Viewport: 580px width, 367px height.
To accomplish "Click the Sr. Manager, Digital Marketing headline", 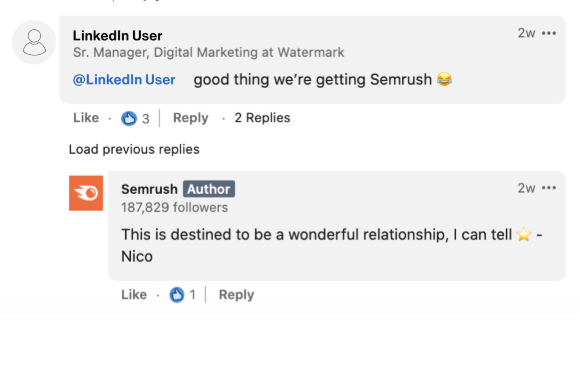I will pyautogui.click(x=209, y=53).
